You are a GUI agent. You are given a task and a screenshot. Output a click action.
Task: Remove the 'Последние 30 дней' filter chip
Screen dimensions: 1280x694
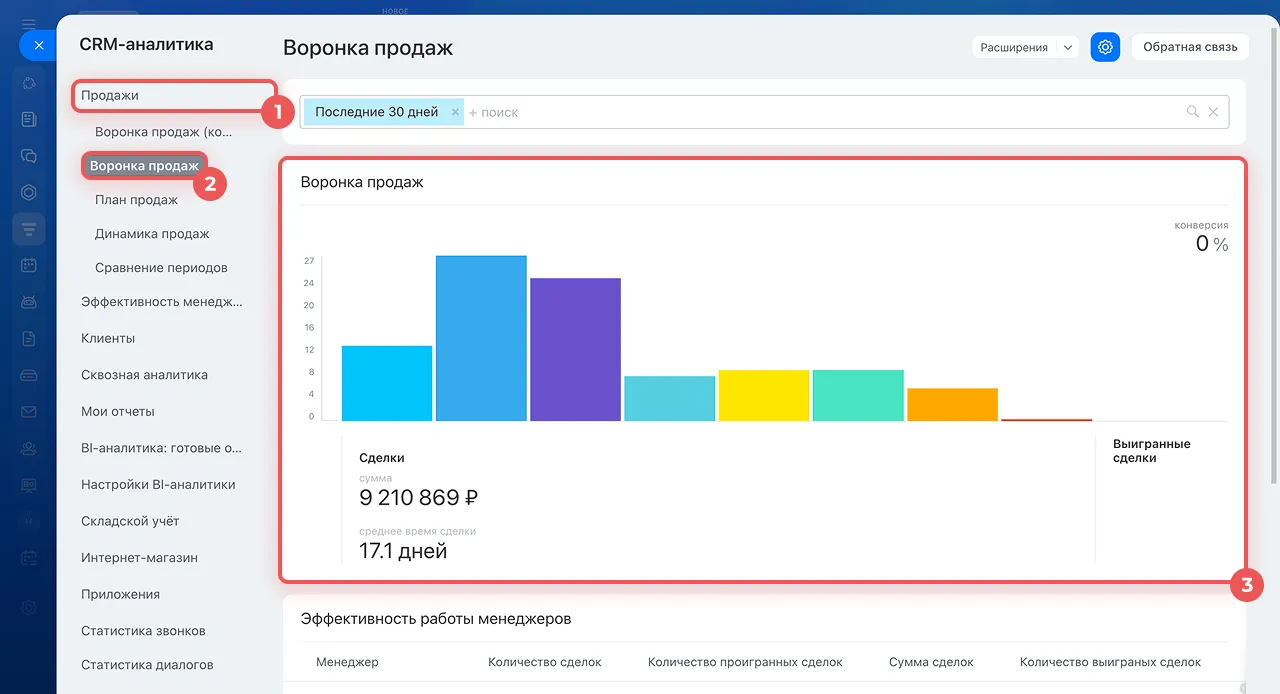click(455, 112)
